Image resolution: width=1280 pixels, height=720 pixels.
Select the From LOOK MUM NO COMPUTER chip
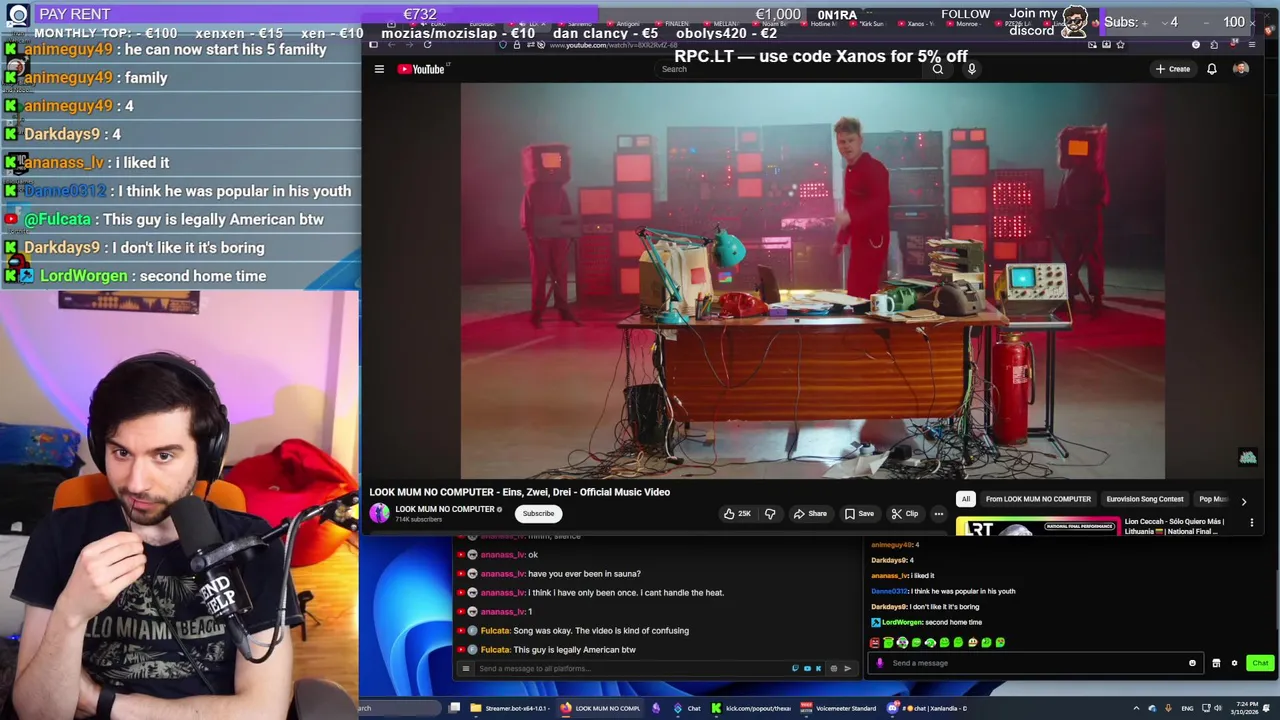tap(1038, 499)
